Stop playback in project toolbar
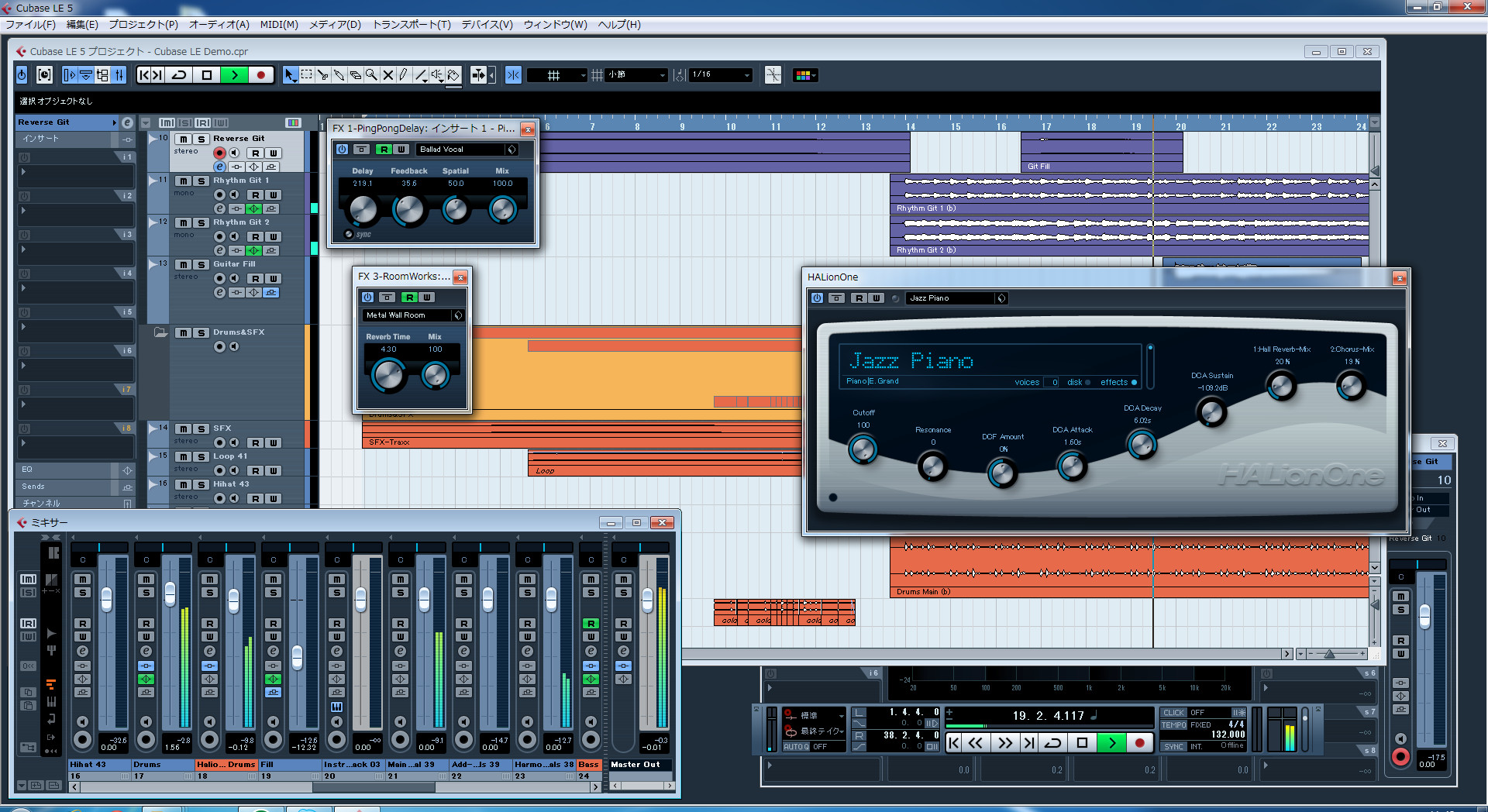Image resolution: width=1488 pixels, height=812 pixels. point(206,75)
